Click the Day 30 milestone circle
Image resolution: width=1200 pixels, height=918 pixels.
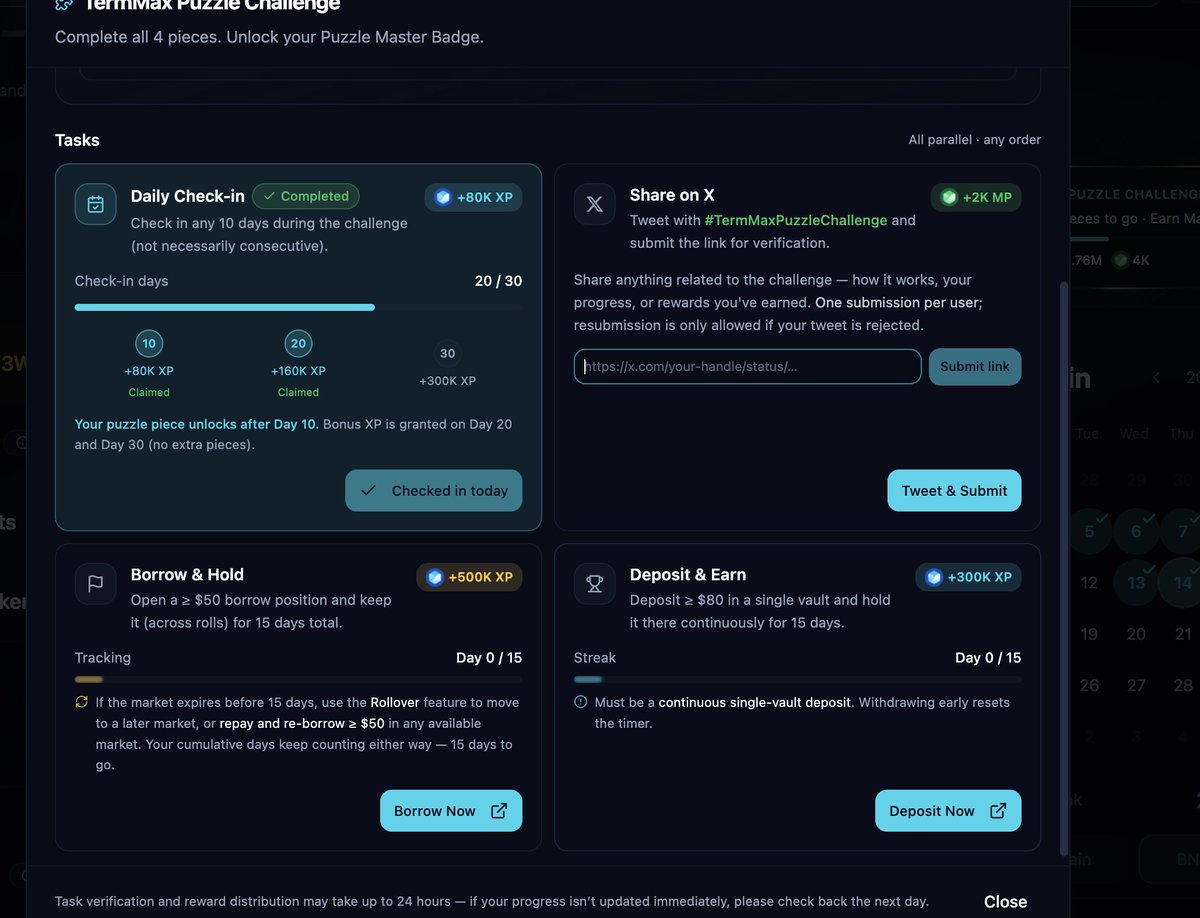pos(447,353)
